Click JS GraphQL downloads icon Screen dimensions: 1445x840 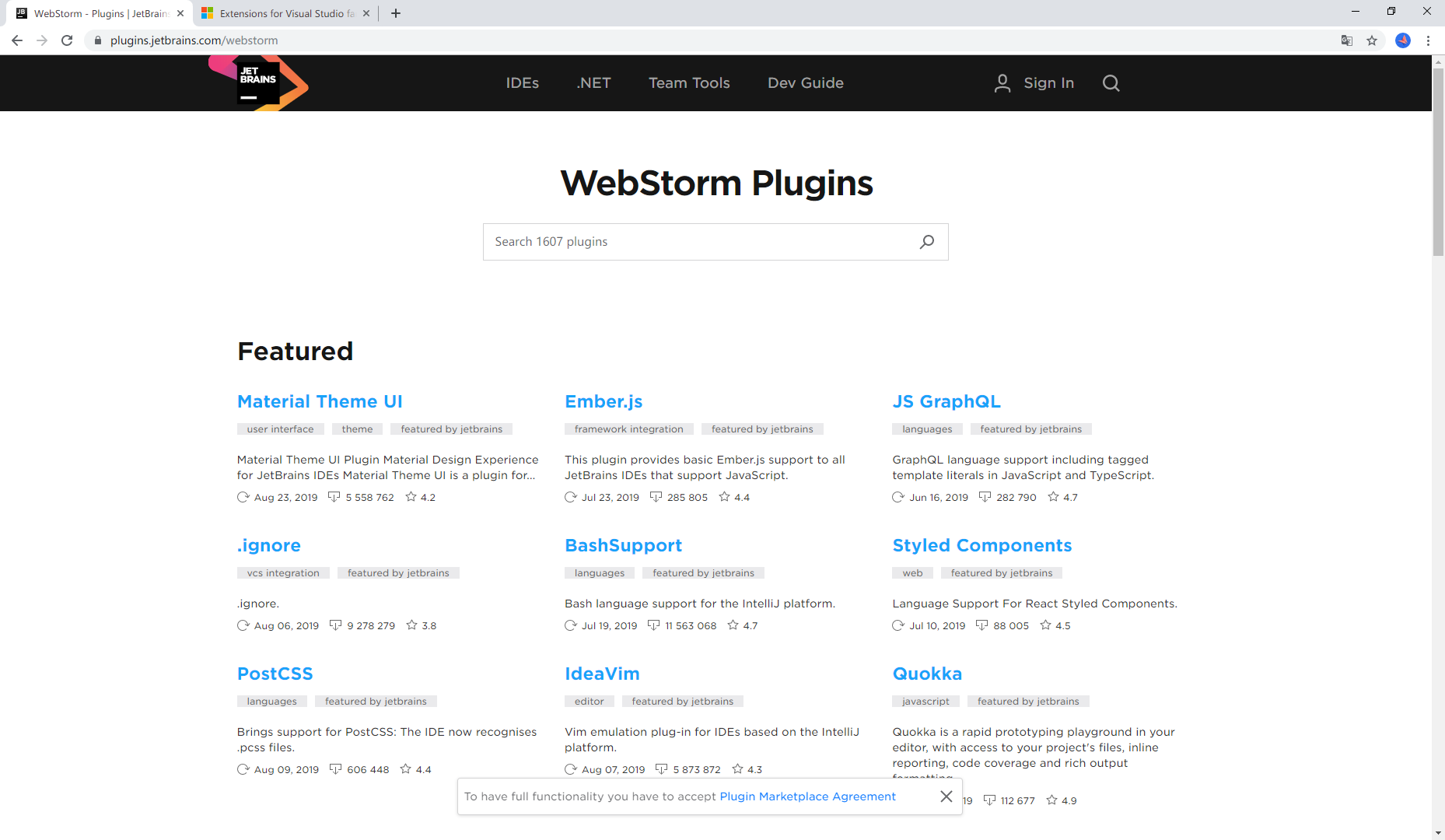985,497
